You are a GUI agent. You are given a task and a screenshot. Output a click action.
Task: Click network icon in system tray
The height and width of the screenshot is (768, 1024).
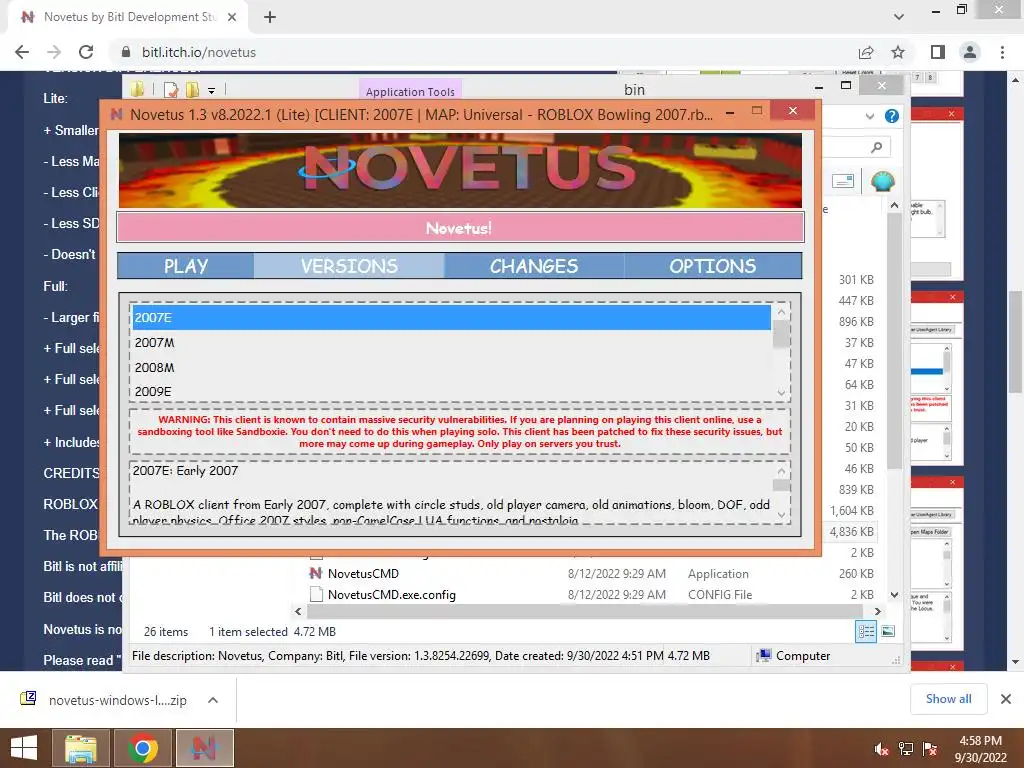point(906,749)
